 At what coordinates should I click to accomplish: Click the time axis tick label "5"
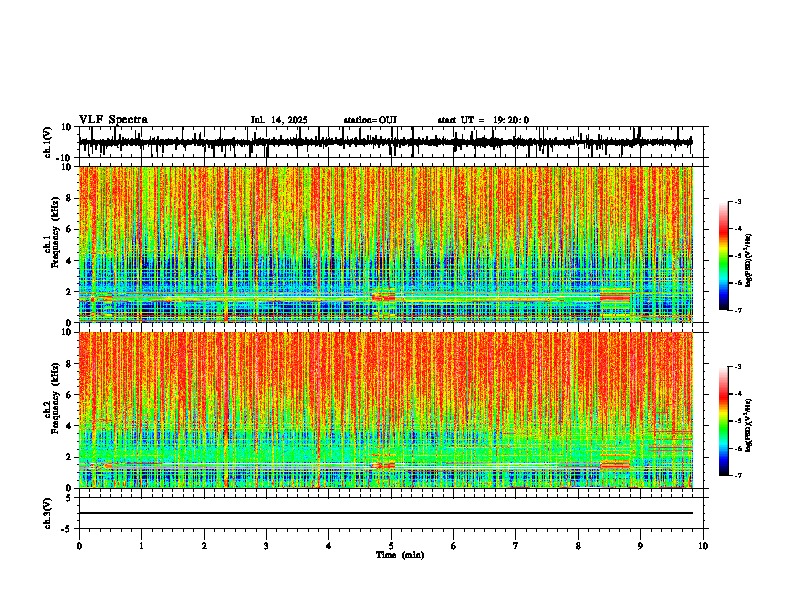(391, 546)
